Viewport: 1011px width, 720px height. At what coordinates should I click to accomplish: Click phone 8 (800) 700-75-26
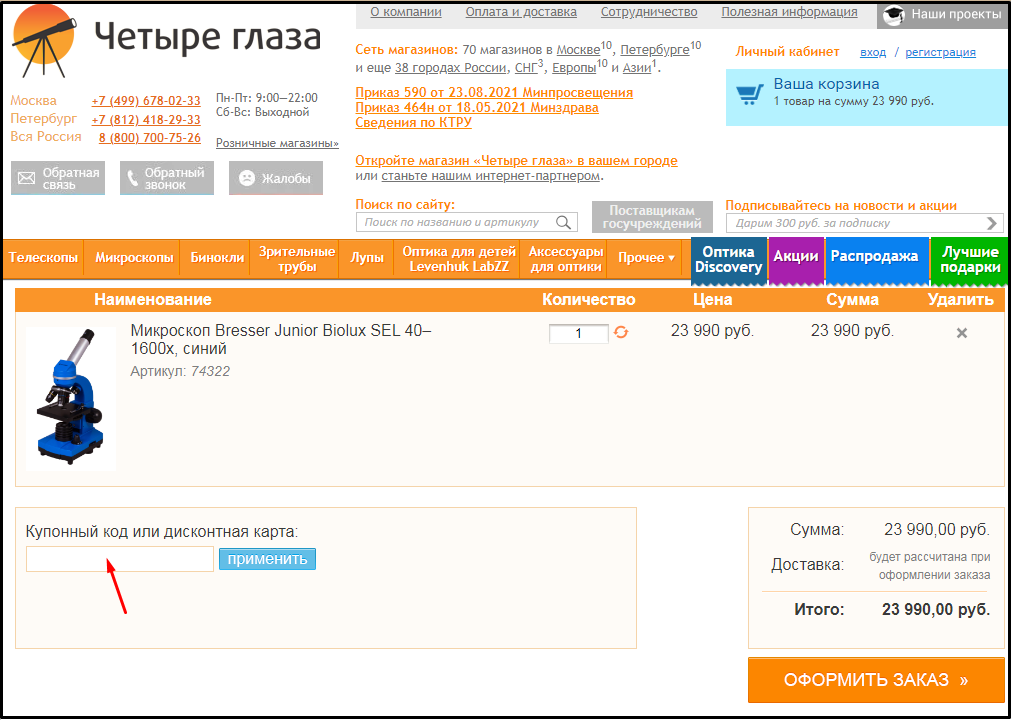[x=150, y=138]
